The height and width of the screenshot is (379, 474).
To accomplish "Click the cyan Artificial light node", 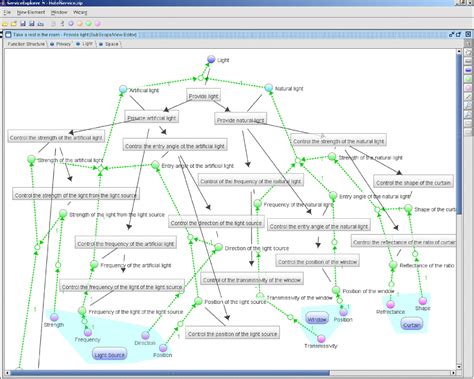I will [123, 89].
